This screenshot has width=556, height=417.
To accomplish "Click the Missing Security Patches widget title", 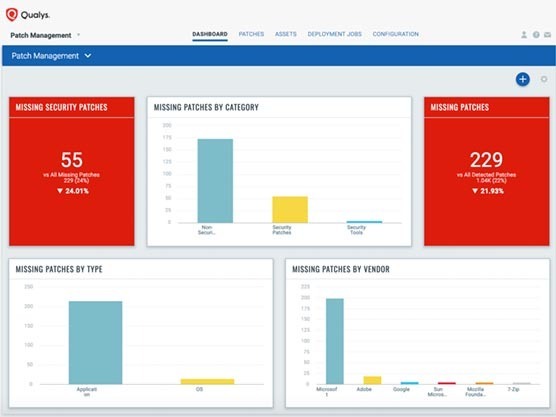I will point(61,107).
